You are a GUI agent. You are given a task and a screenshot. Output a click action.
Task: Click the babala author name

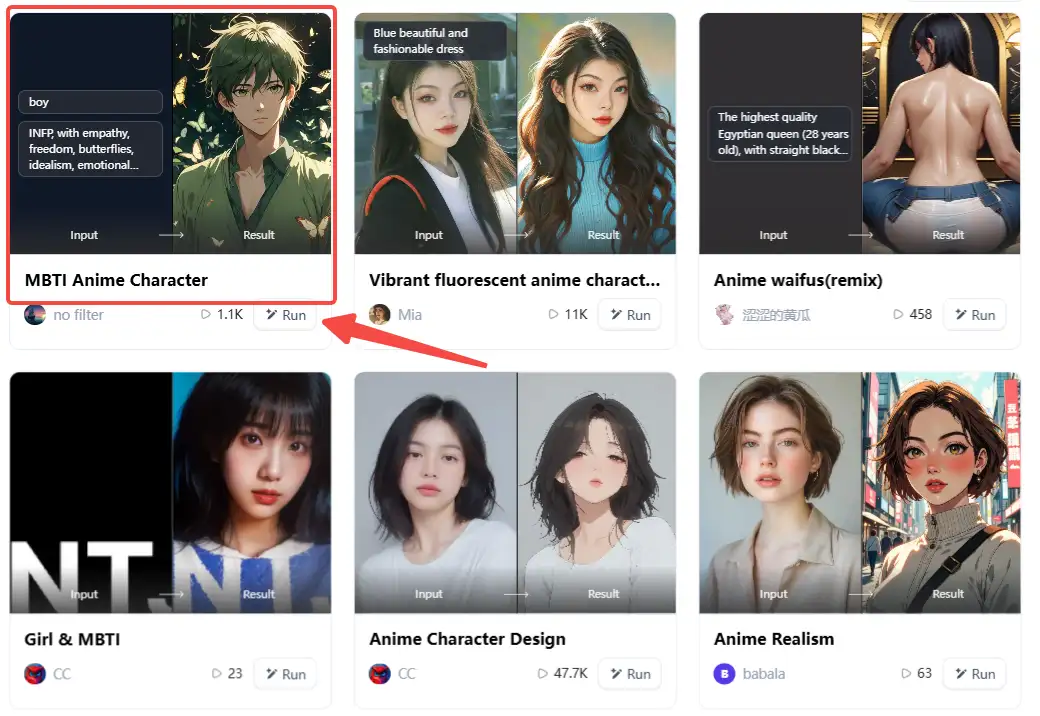(763, 674)
